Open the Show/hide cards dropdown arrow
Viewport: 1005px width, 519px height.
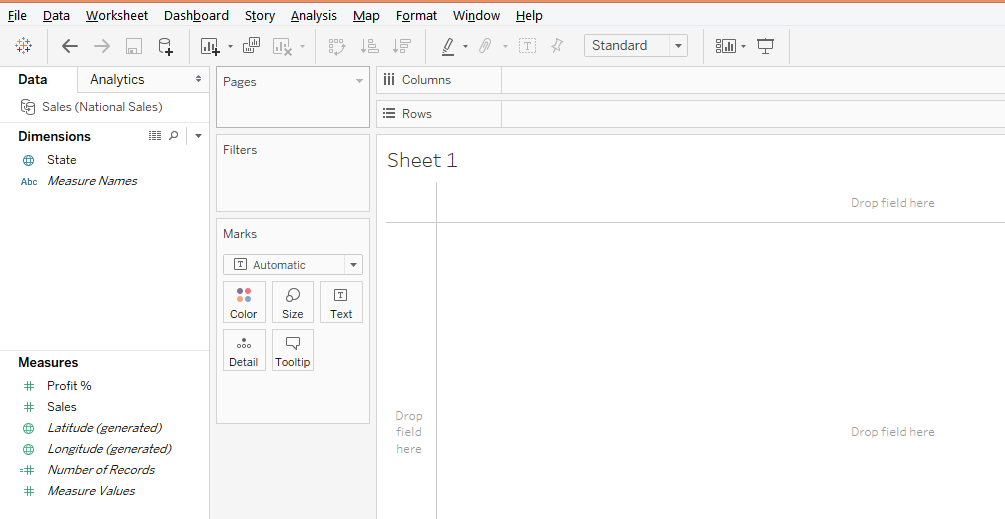[743, 46]
